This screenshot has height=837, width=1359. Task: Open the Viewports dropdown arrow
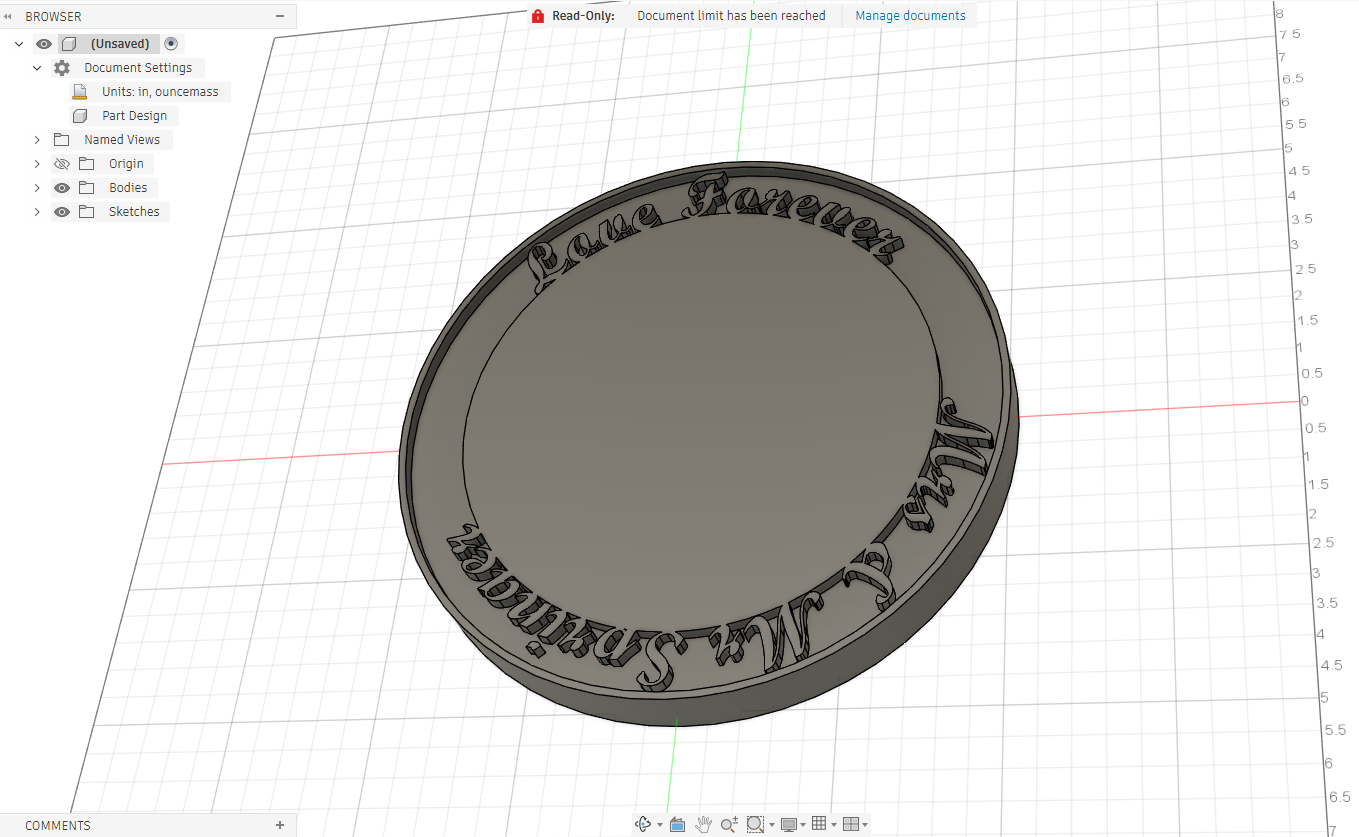[x=865, y=825]
